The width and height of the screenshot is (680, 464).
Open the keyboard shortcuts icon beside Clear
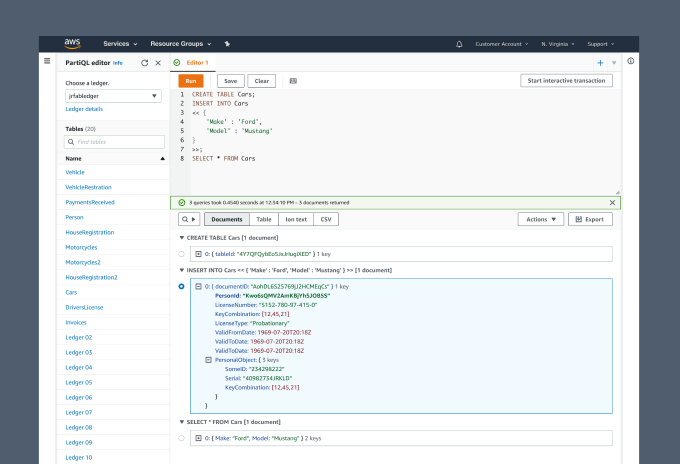(x=293, y=81)
